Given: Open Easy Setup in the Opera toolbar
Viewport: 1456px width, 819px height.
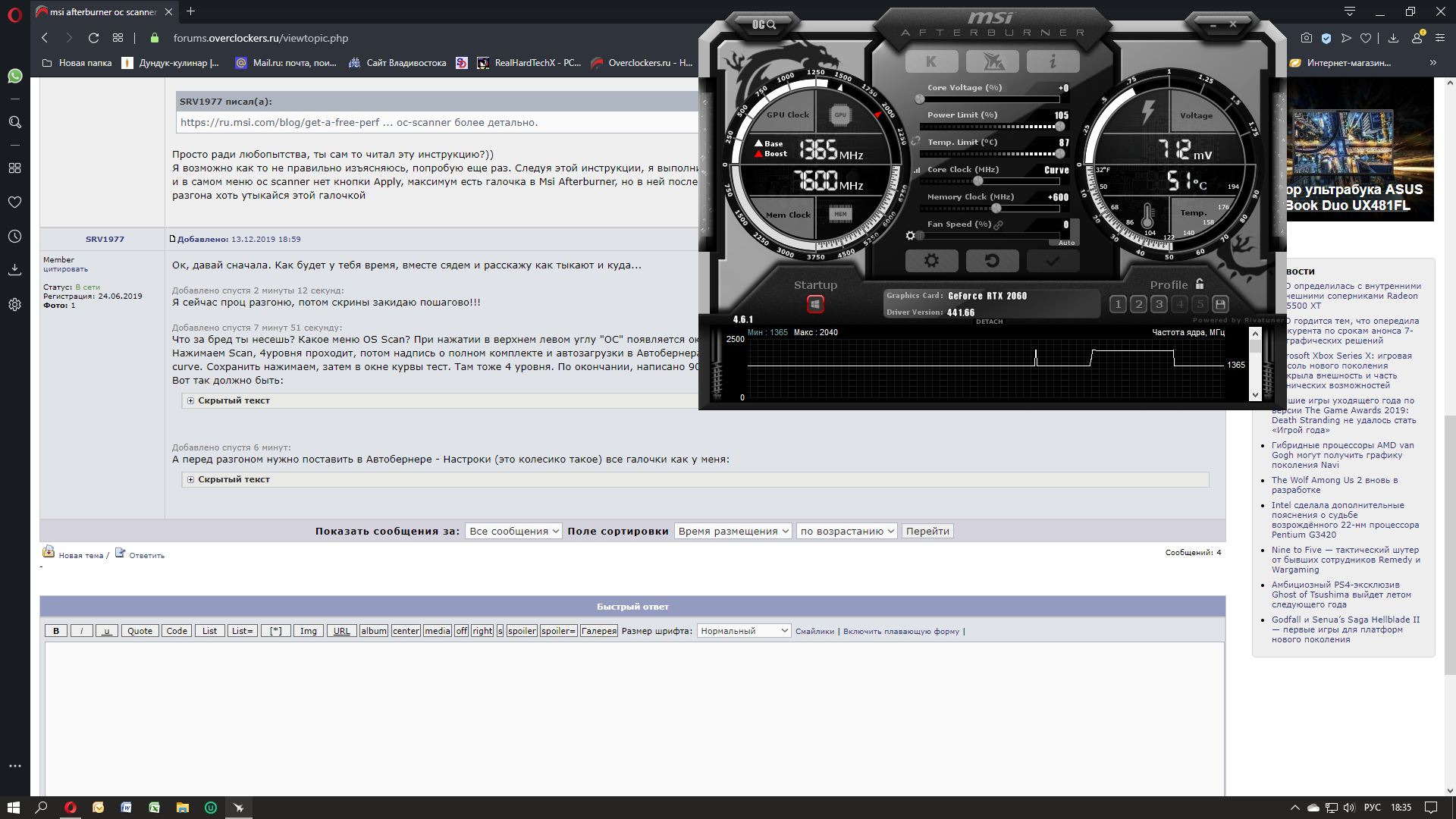Looking at the screenshot, I should [x=1440, y=38].
